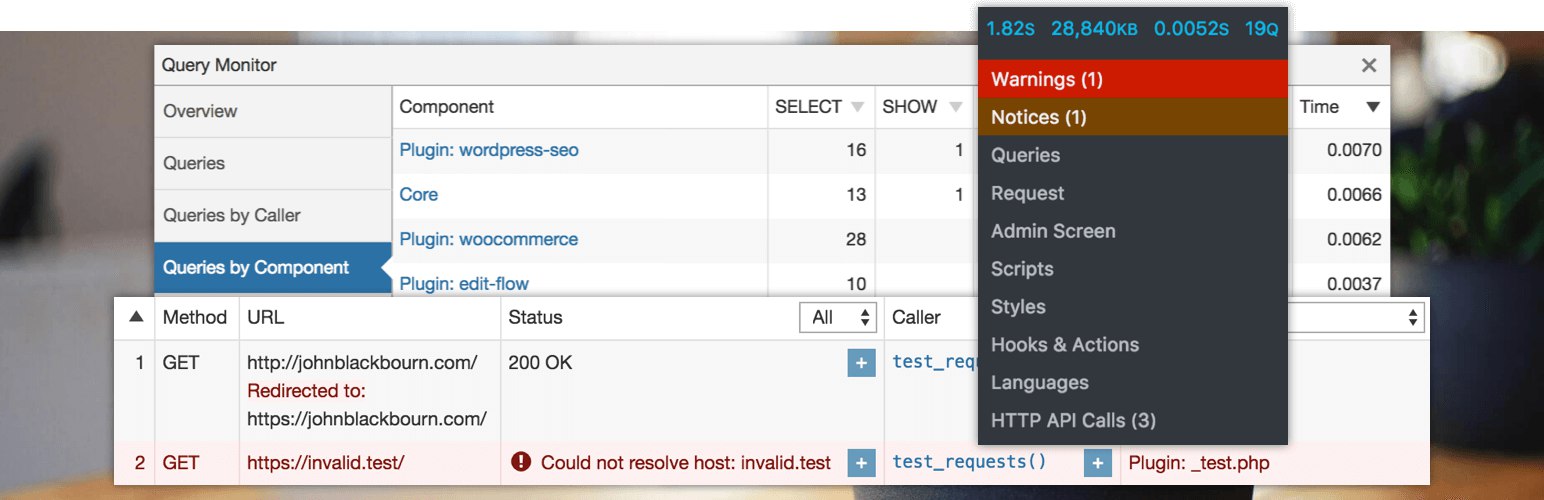The height and width of the screenshot is (500, 1544).
Task: Click the Query Monitor title text
Action: click(x=219, y=65)
